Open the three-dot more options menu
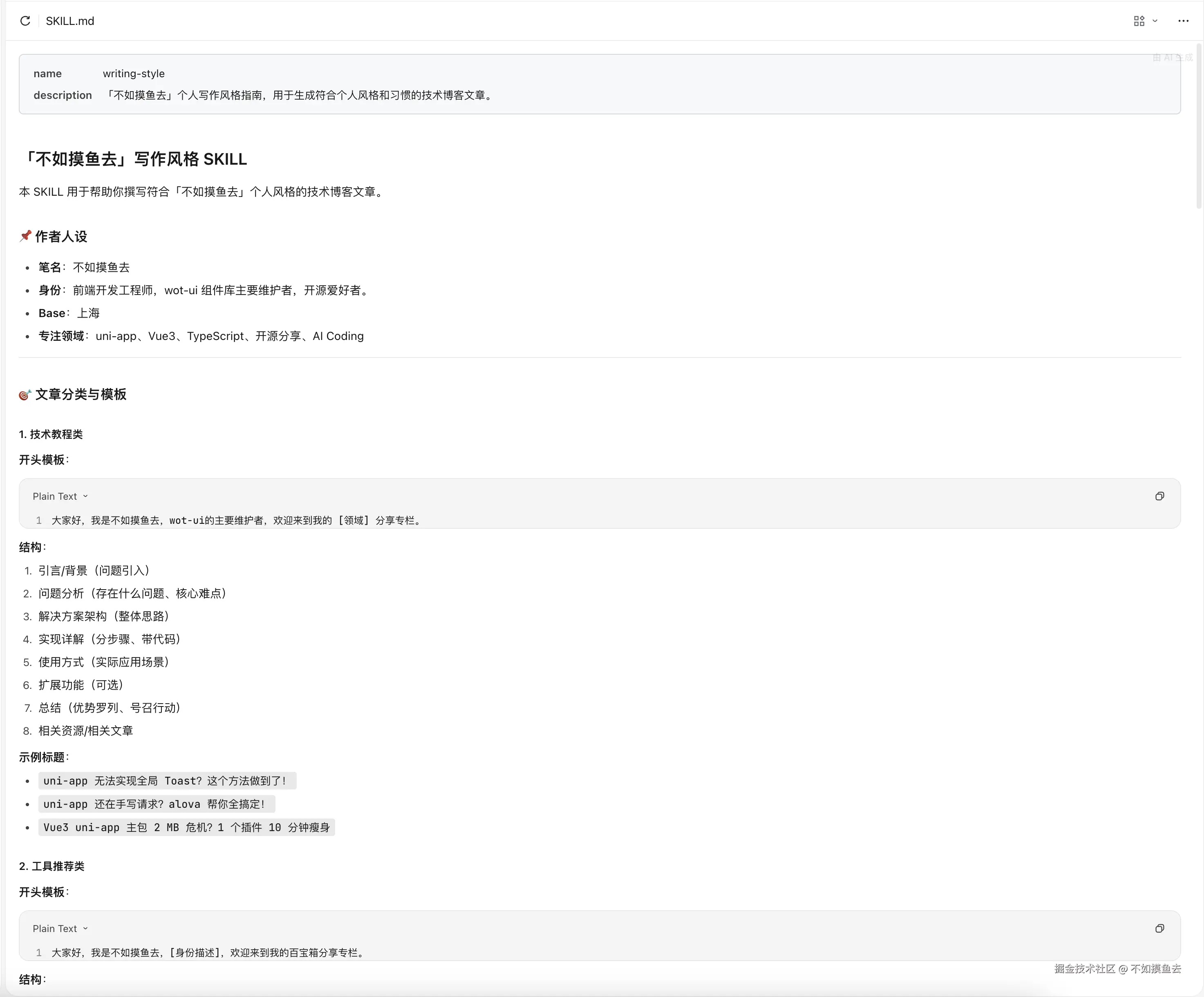 click(1183, 21)
